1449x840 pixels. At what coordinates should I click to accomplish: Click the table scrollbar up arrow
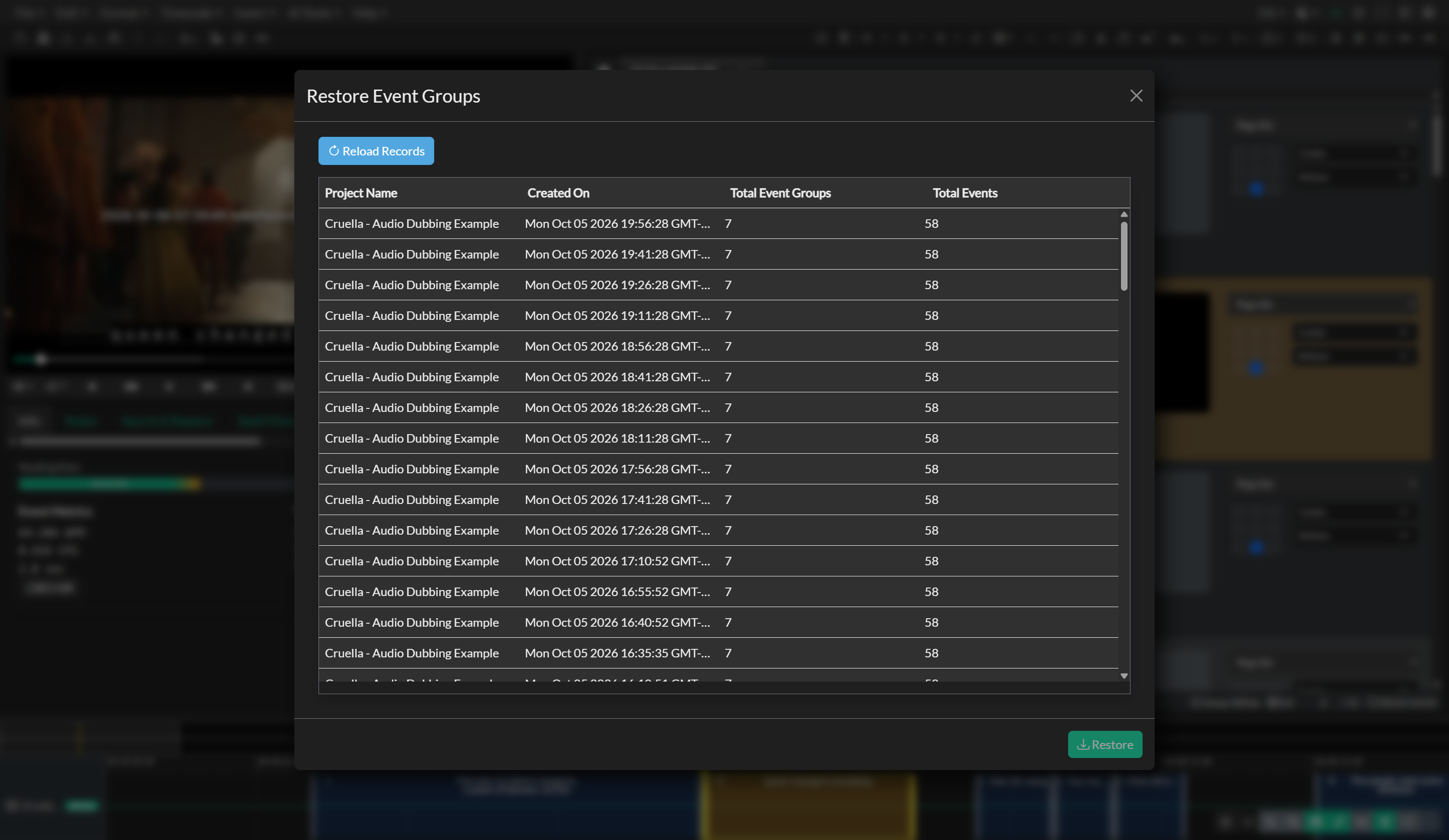1123,214
